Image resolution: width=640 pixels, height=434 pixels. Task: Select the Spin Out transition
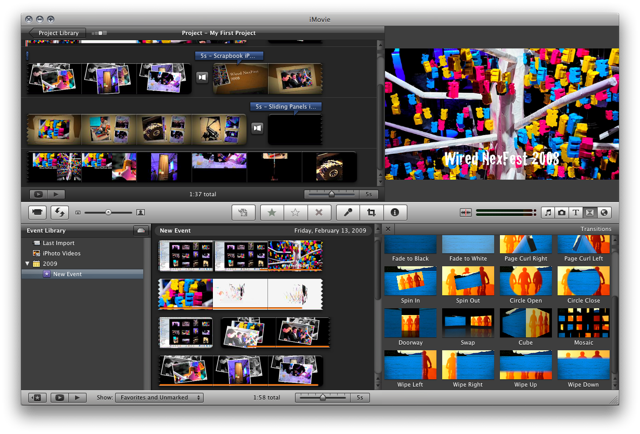pyautogui.click(x=468, y=285)
